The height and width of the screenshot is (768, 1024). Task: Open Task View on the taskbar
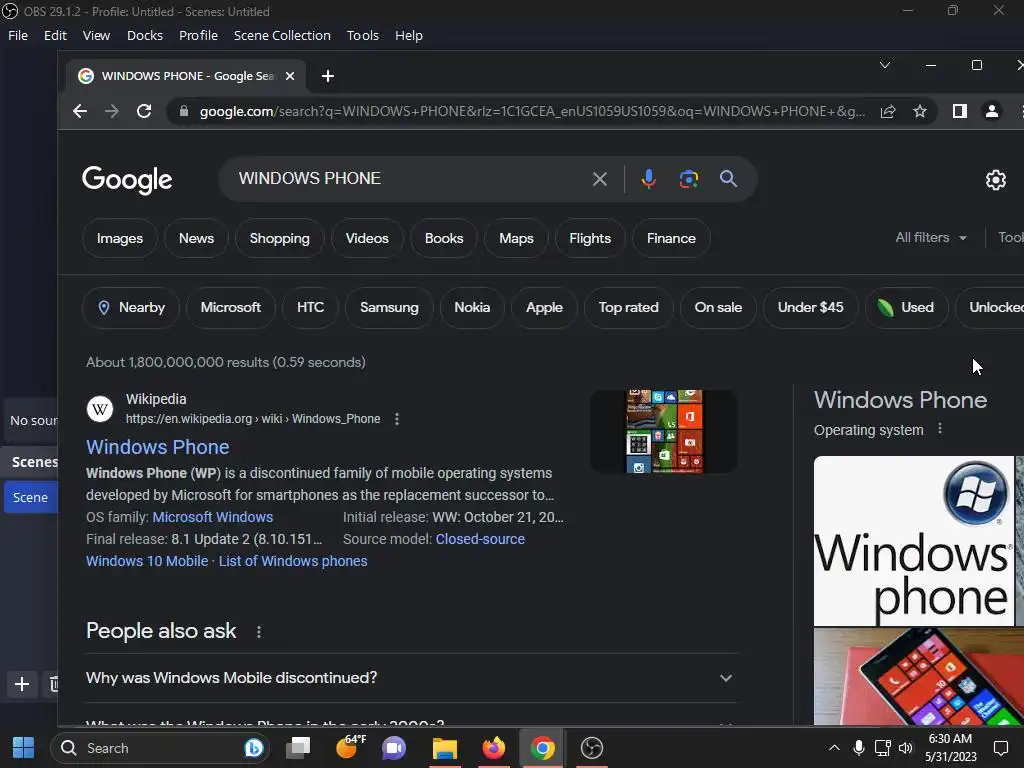298,748
